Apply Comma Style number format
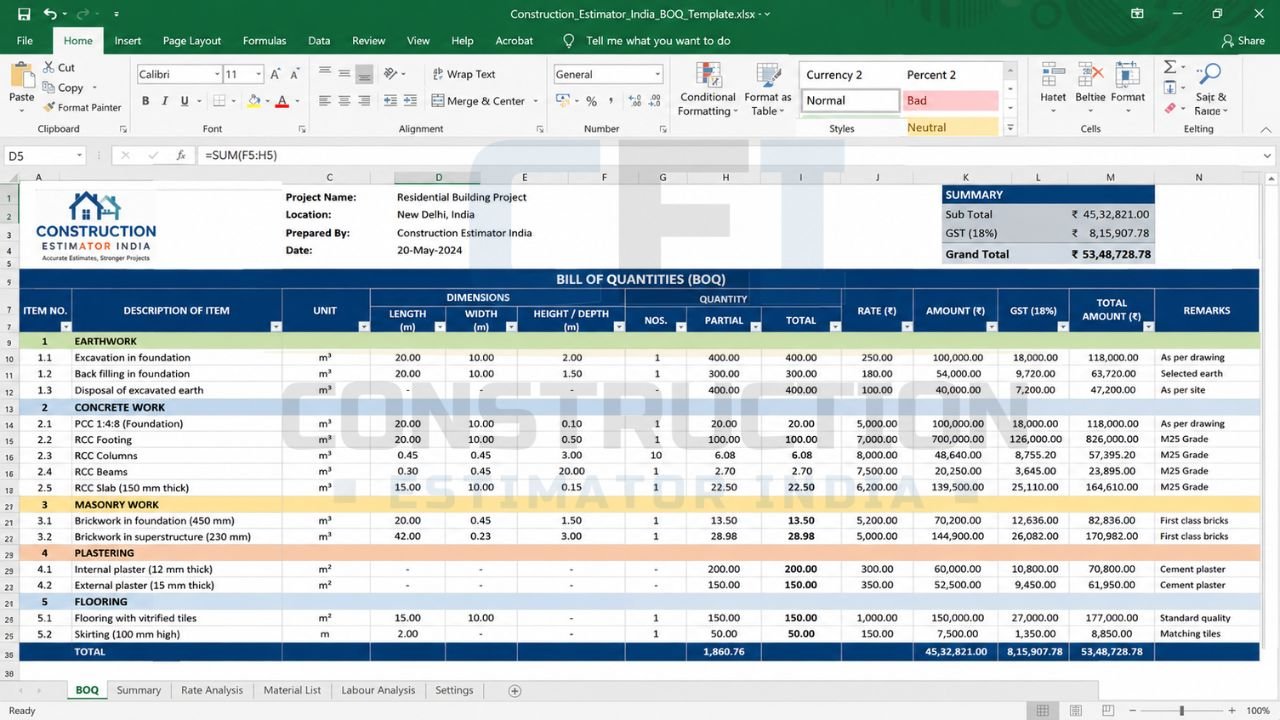The width and height of the screenshot is (1280, 720). (x=611, y=101)
